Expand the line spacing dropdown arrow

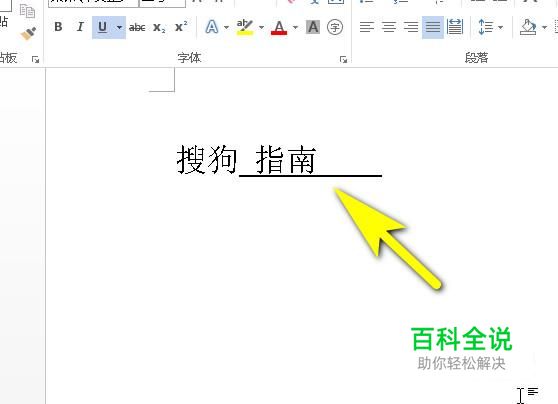tap(501, 27)
